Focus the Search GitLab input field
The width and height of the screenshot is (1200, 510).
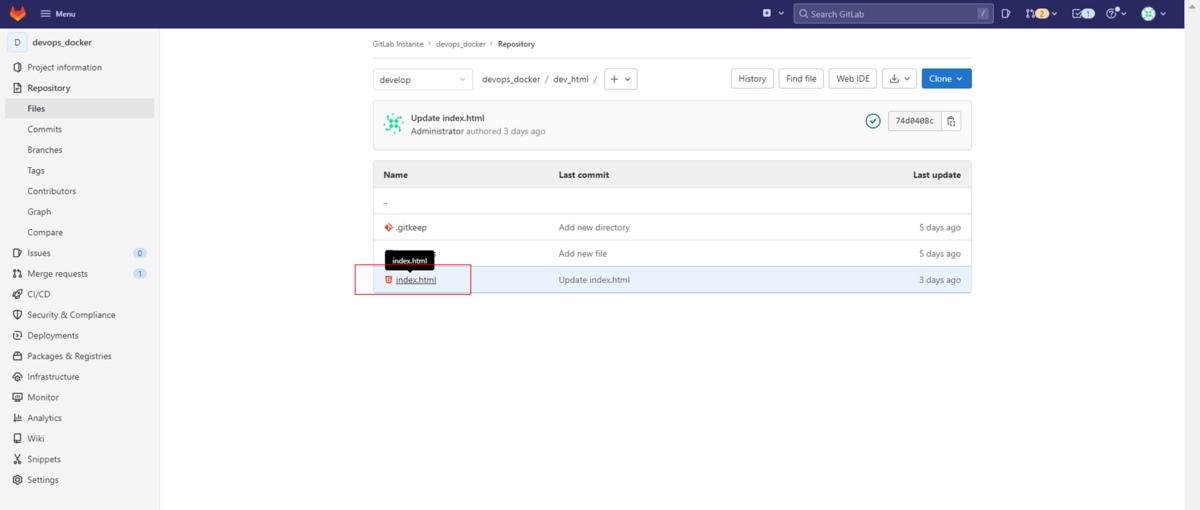point(885,14)
